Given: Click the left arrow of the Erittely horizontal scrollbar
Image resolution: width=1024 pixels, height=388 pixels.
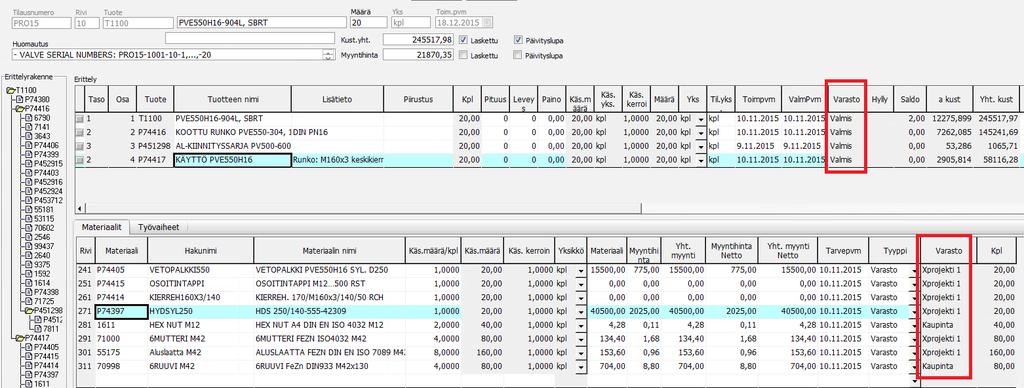Looking at the screenshot, I should (x=80, y=208).
